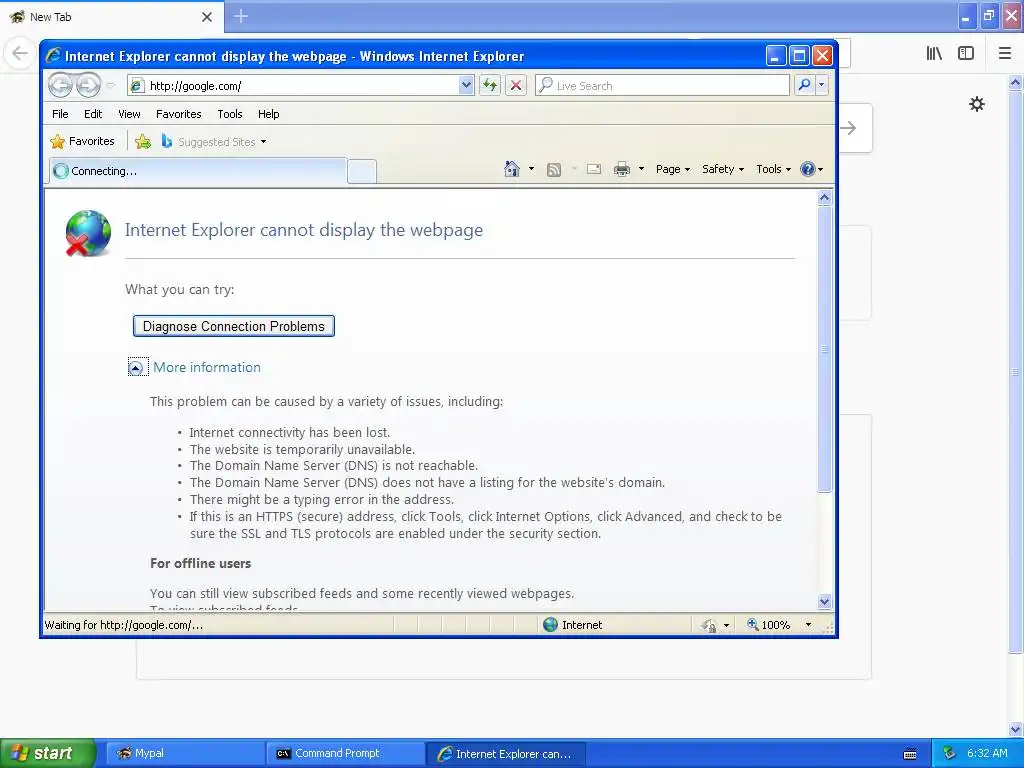Click the Windows start button
This screenshot has height=768, width=1024.
(x=48, y=753)
